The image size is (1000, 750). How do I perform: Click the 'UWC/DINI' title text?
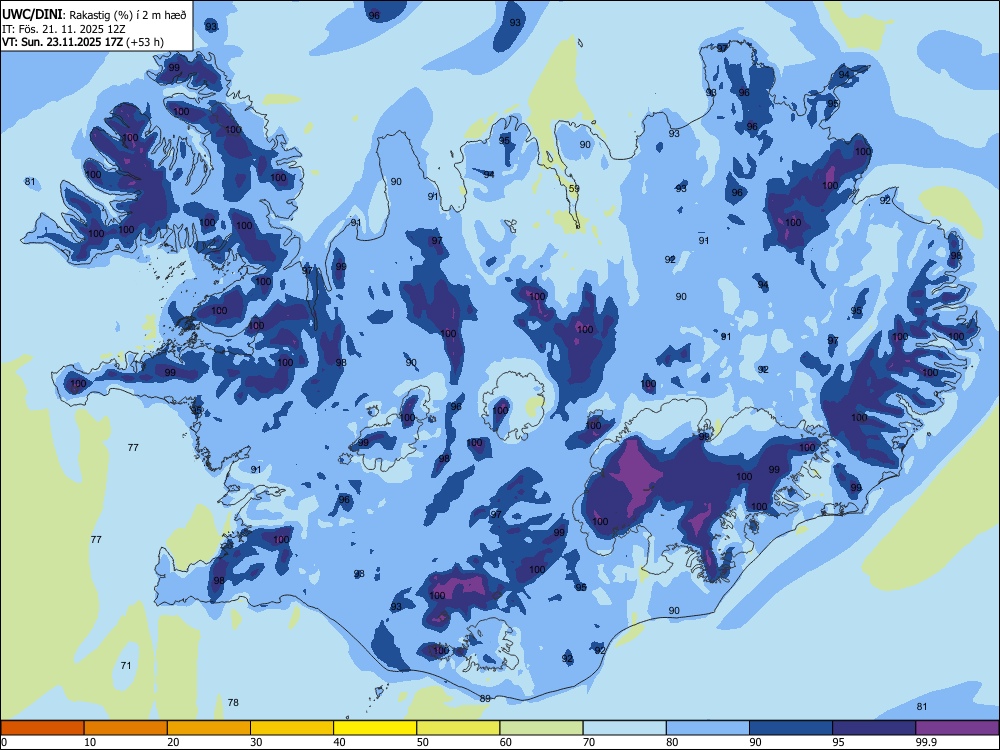[32, 14]
